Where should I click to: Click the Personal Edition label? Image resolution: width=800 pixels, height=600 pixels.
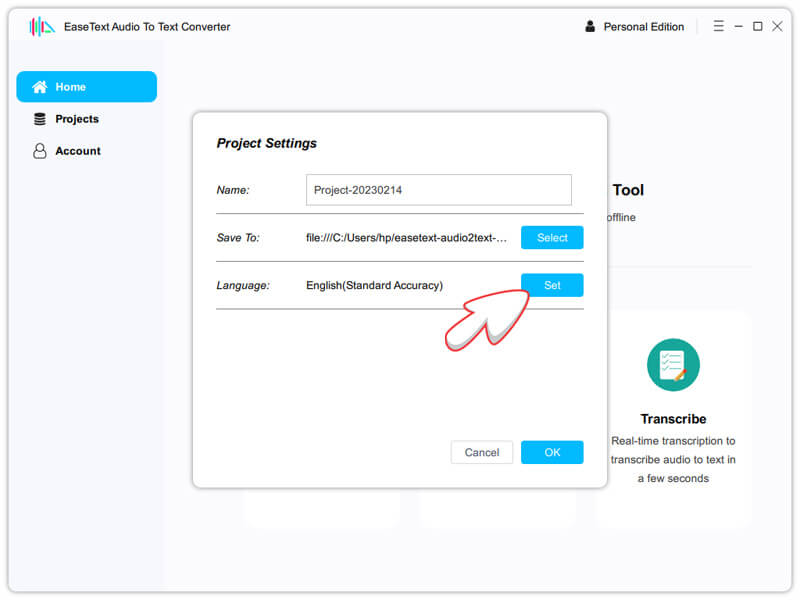[644, 27]
